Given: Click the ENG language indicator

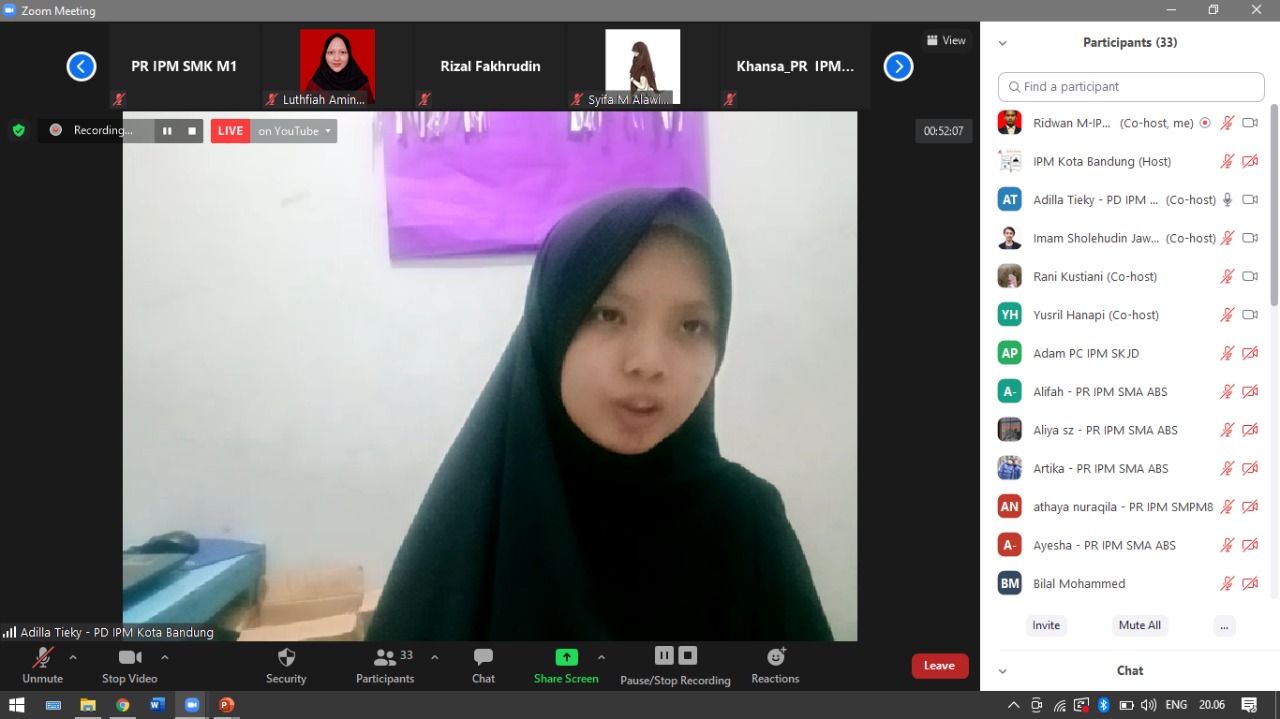Looking at the screenshot, I should [1177, 705].
